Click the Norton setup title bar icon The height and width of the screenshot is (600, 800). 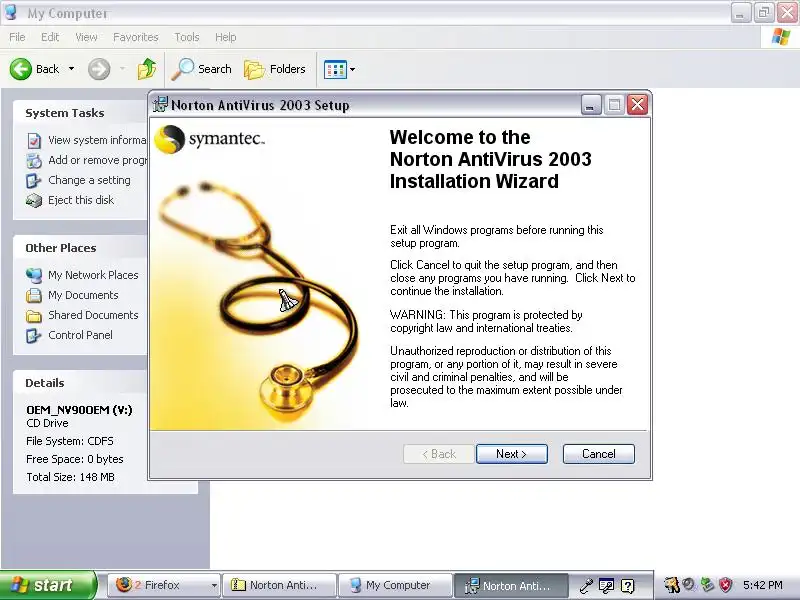(160, 104)
